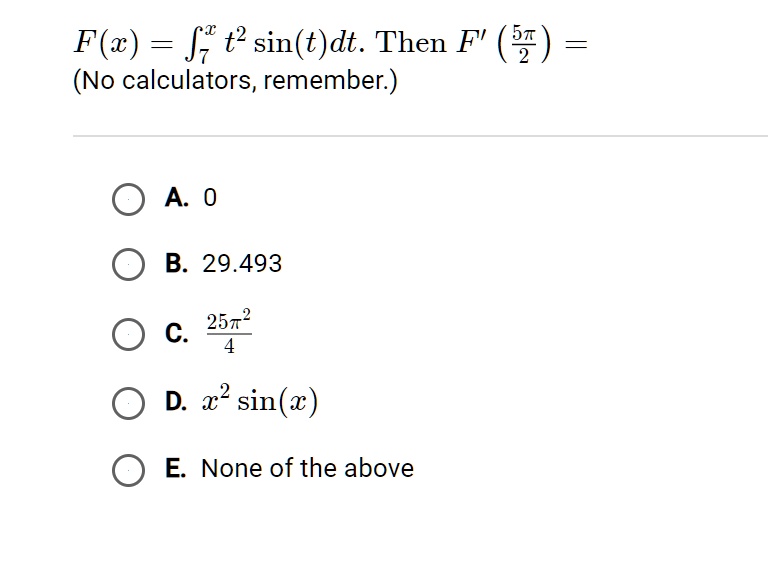Pick the None of the above radio button

tap(128, 470)
